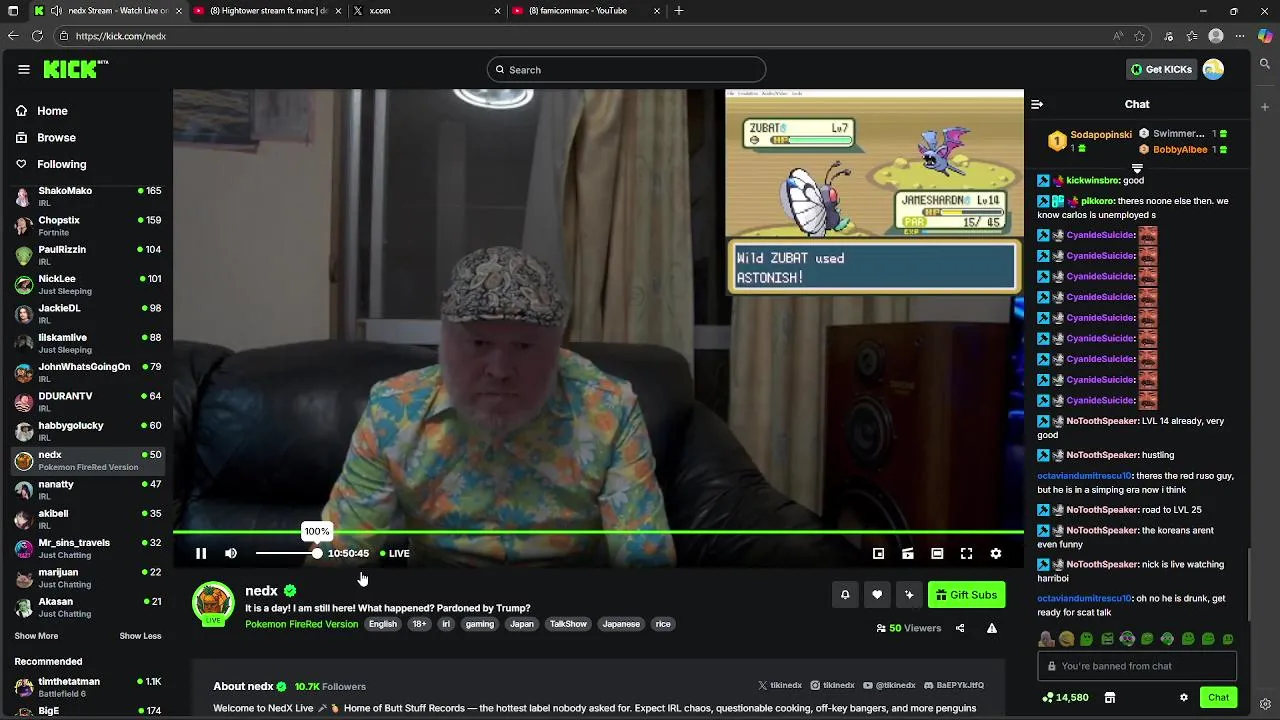This screenshot has width=1280, height=720.
Task: Switch to the Hightower stream YouTube tab
Action: [267, 11]
